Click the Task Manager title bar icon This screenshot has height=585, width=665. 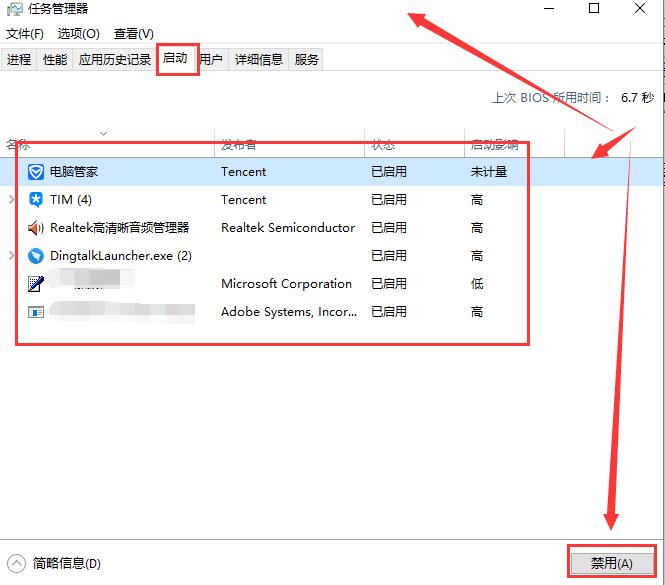pyautogui.click(x=14, y=10)
